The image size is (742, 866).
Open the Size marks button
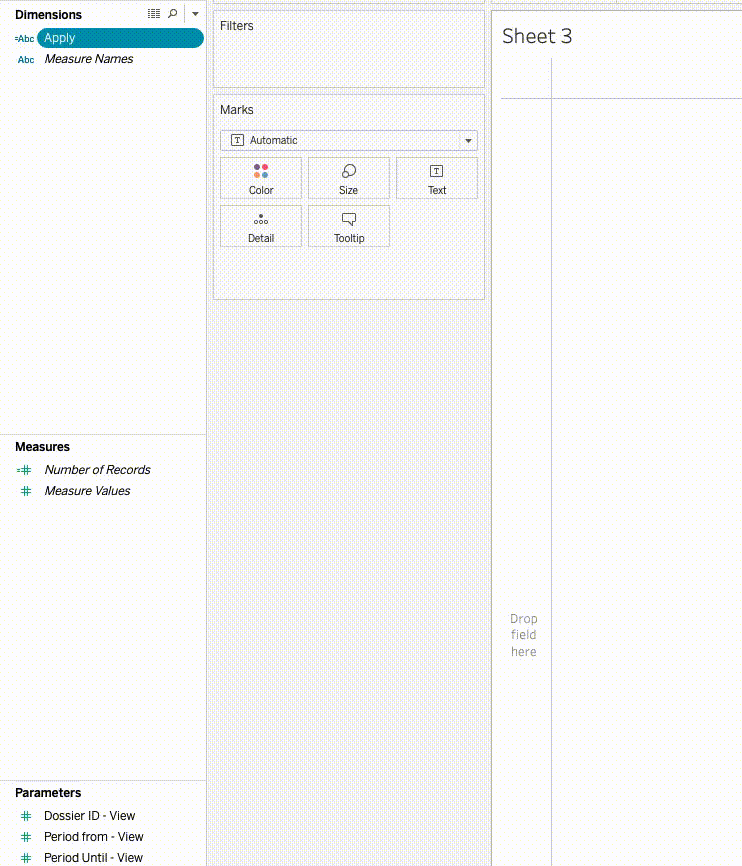(348, 178)
